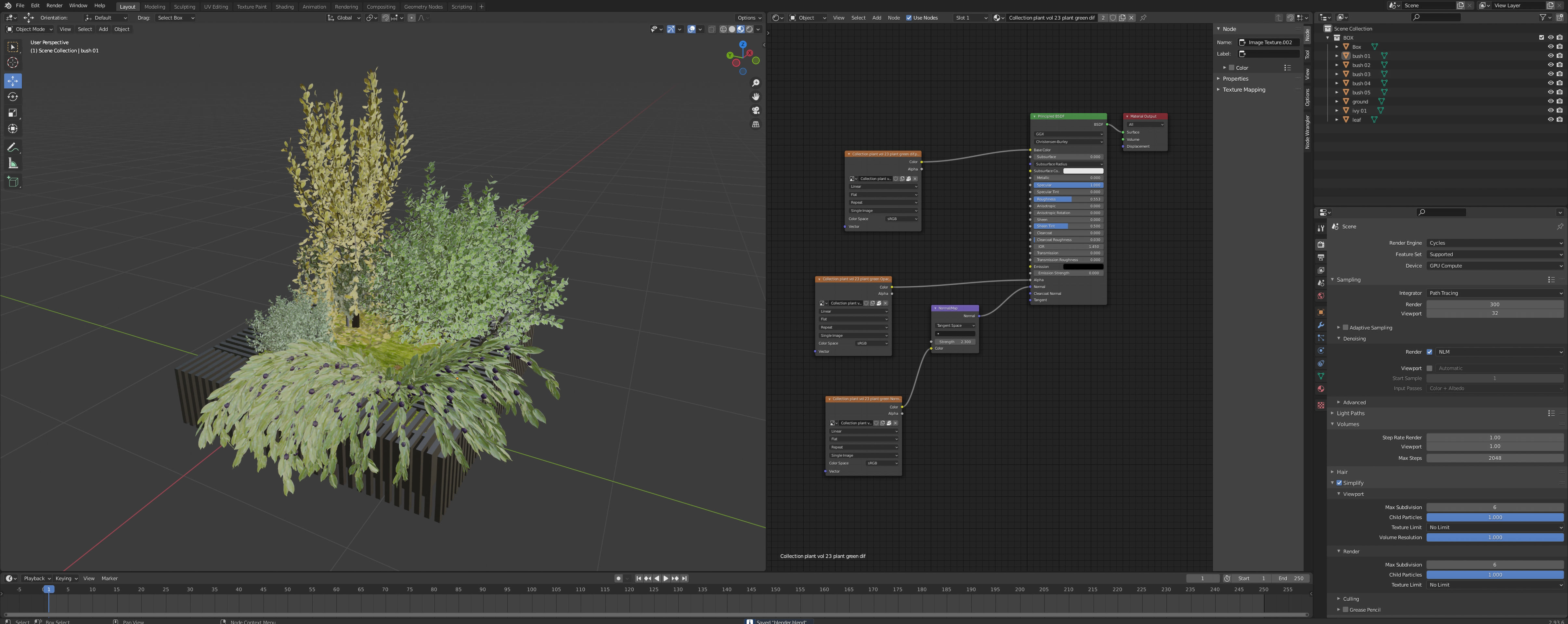Viewport: 1568px width, 624px height.
Task: Activate the Move tool
Action: 13,81
